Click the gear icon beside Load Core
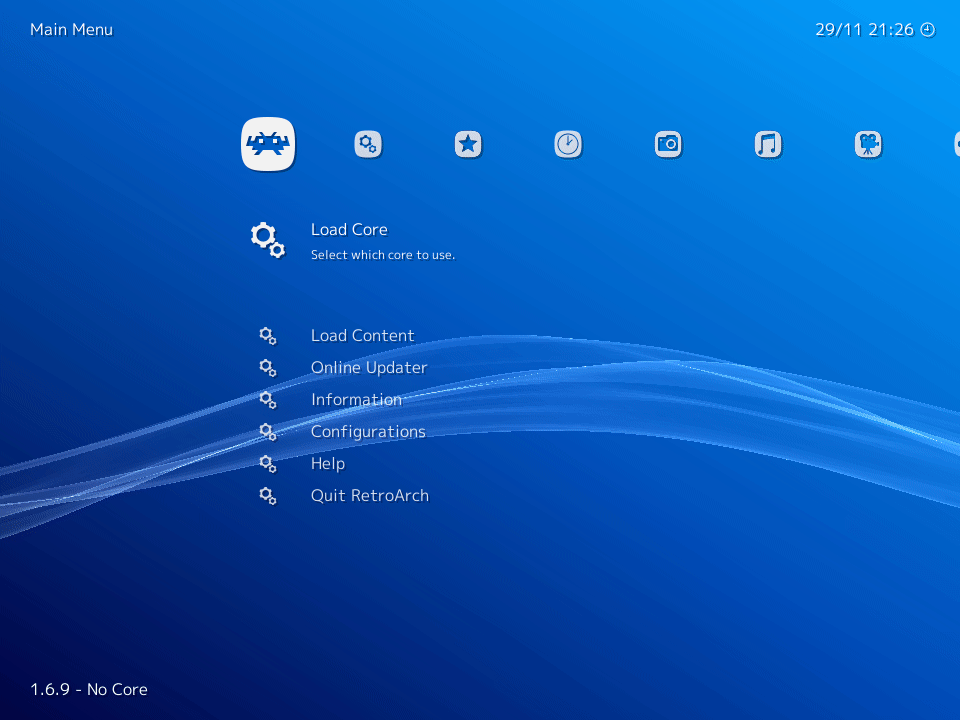 268,239
